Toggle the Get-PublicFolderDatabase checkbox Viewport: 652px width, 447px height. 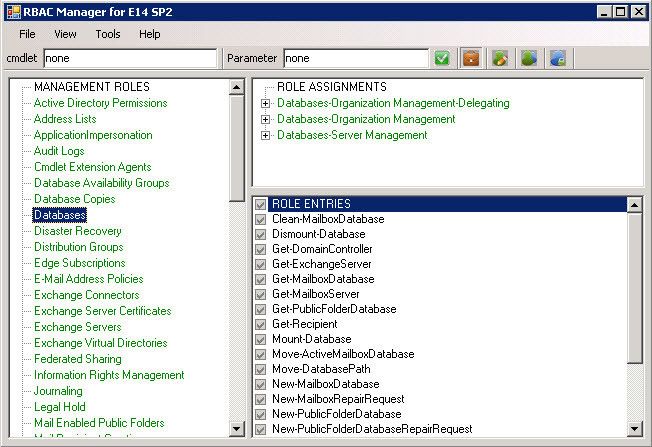tap(261, 309)
